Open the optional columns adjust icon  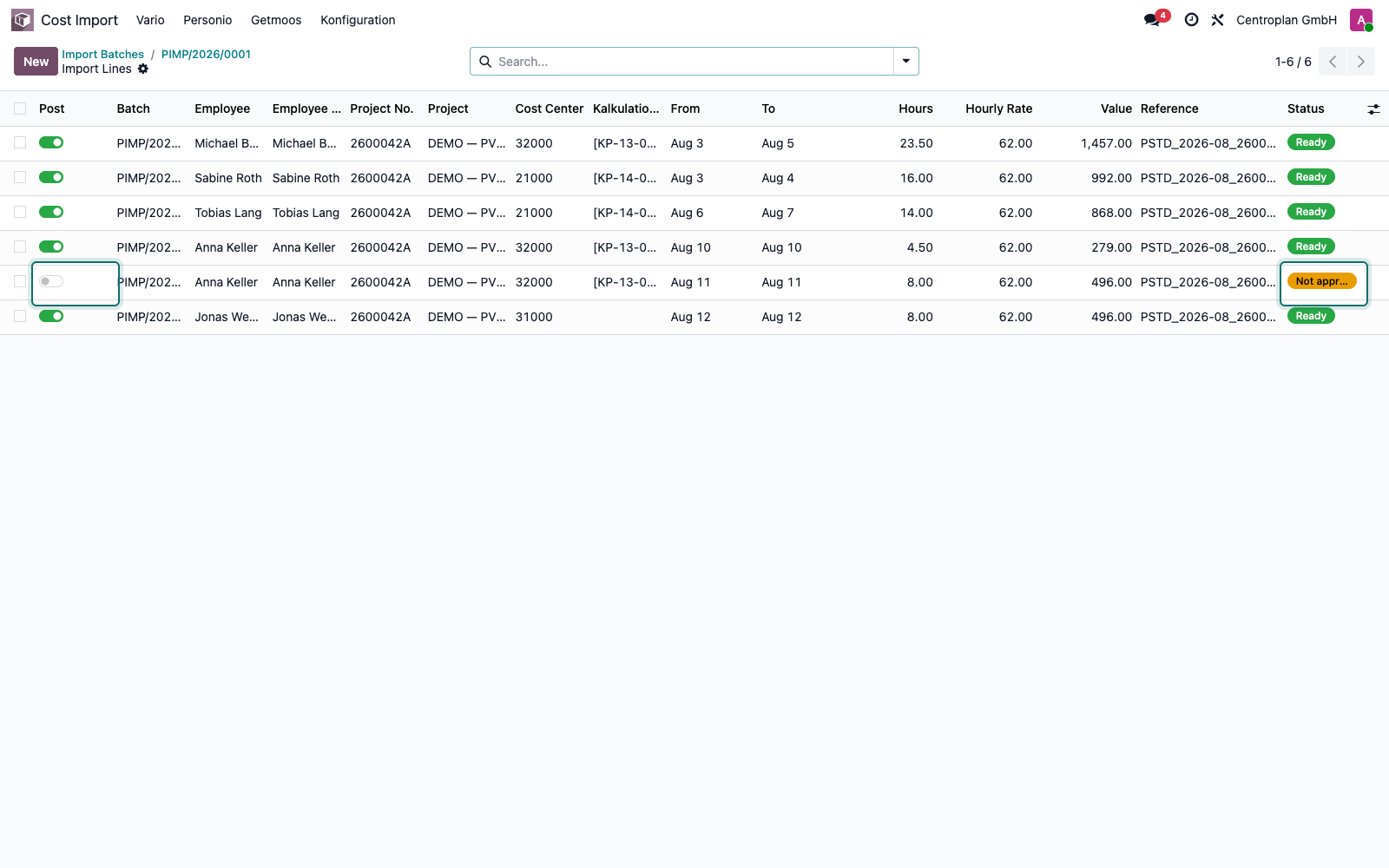coord(1373,109)
